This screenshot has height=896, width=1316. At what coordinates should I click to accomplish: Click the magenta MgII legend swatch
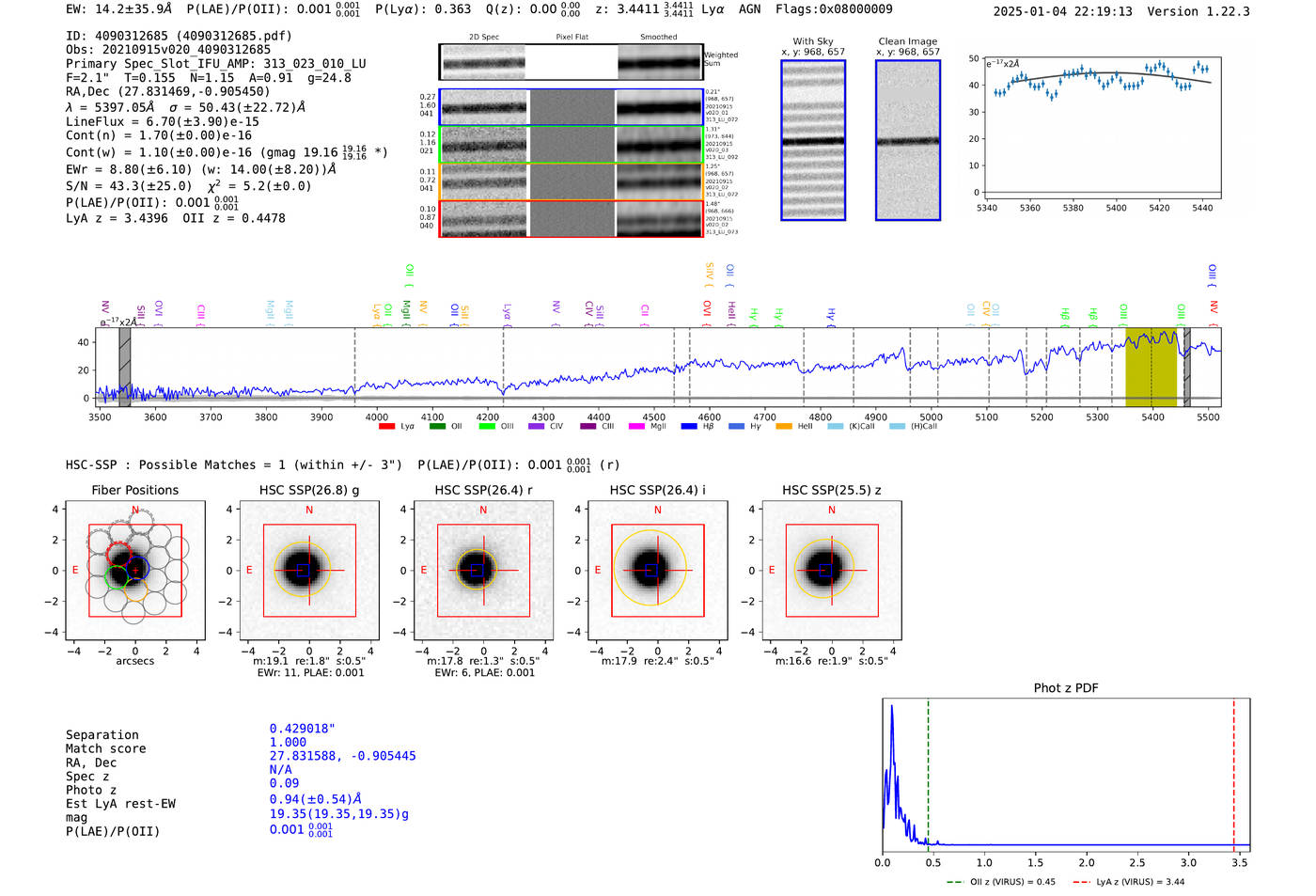click(x=637, y=427)
